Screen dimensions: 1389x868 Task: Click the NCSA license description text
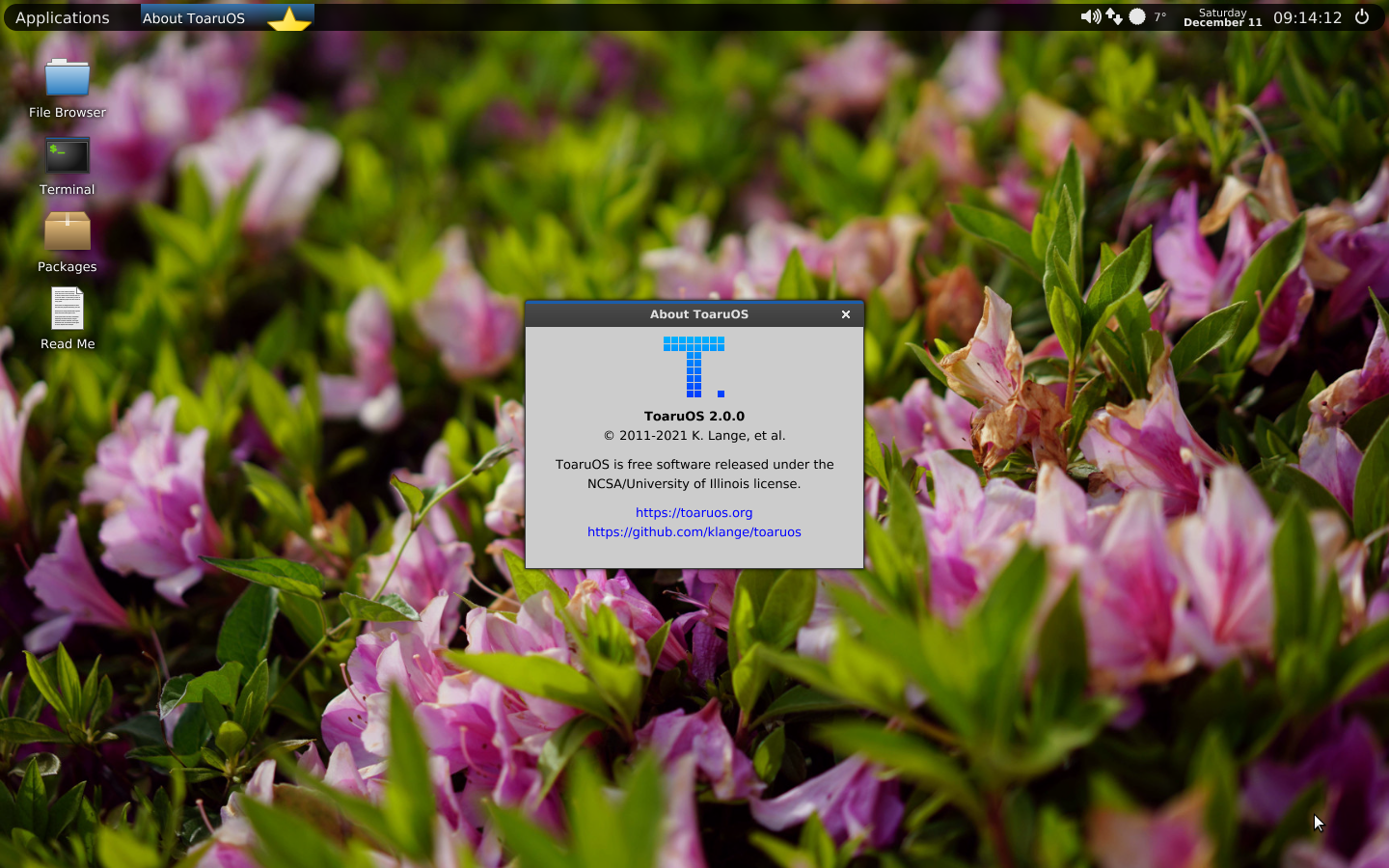point(694,474)
